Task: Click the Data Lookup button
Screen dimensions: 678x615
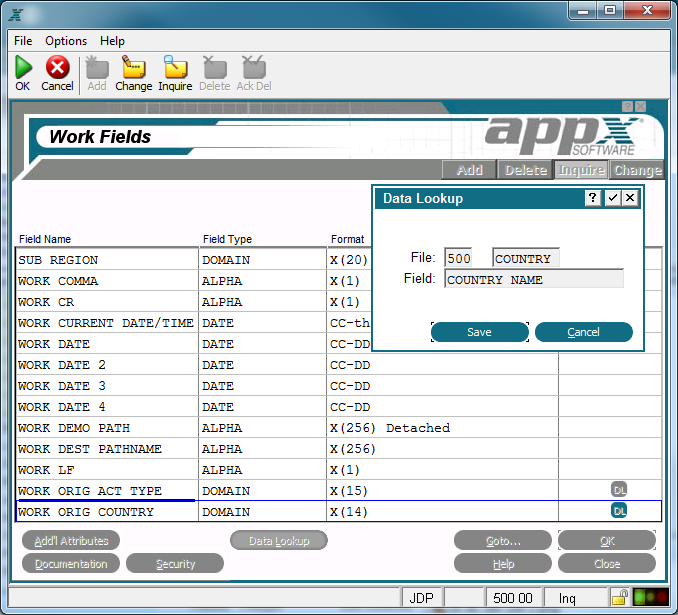Action: tap(279, 541)
